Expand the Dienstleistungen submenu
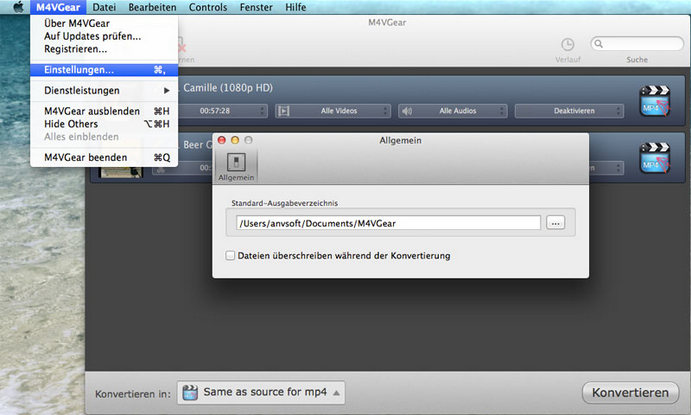691x415 pixels. (x=104, y=91)
